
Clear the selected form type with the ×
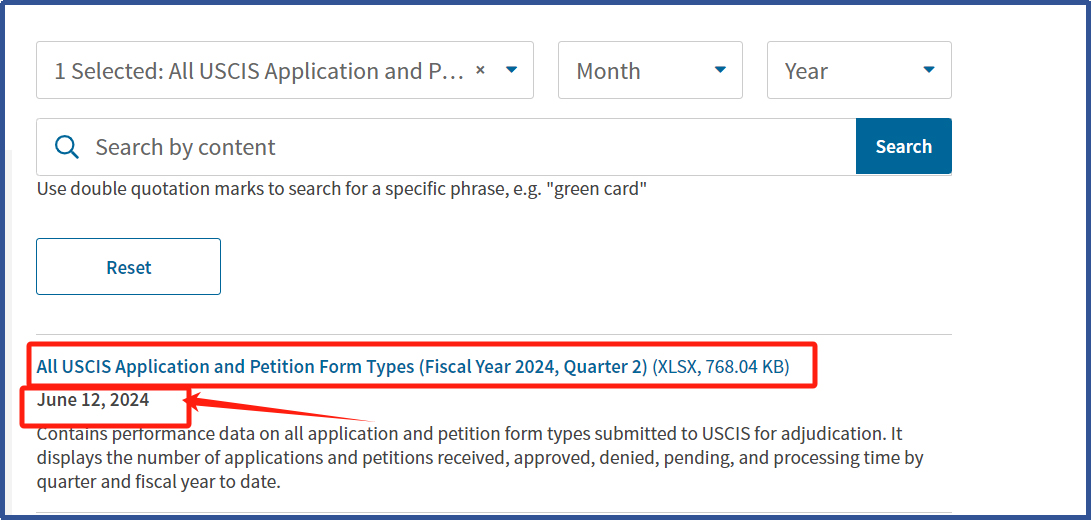480,70
